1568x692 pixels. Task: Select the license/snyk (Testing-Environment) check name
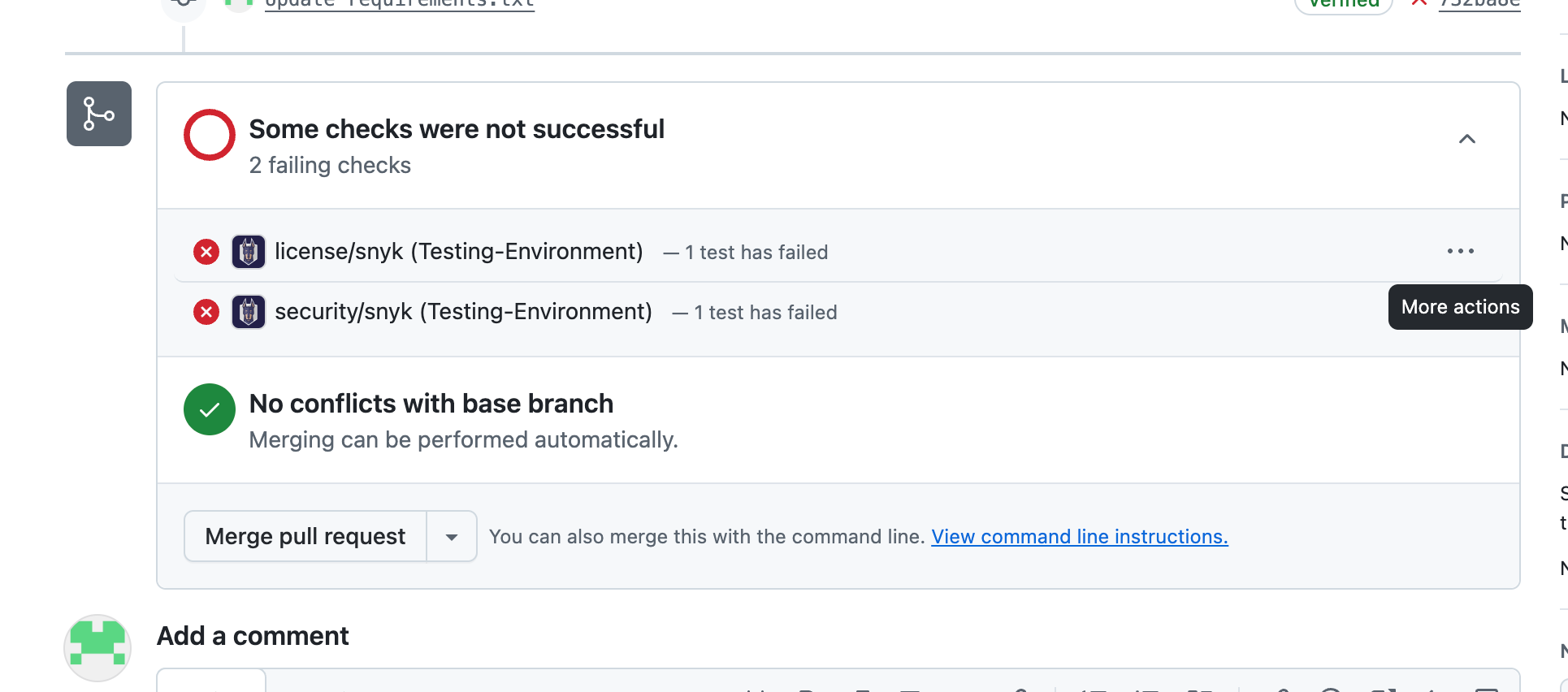pyautogui.click(x=459, y=252)
